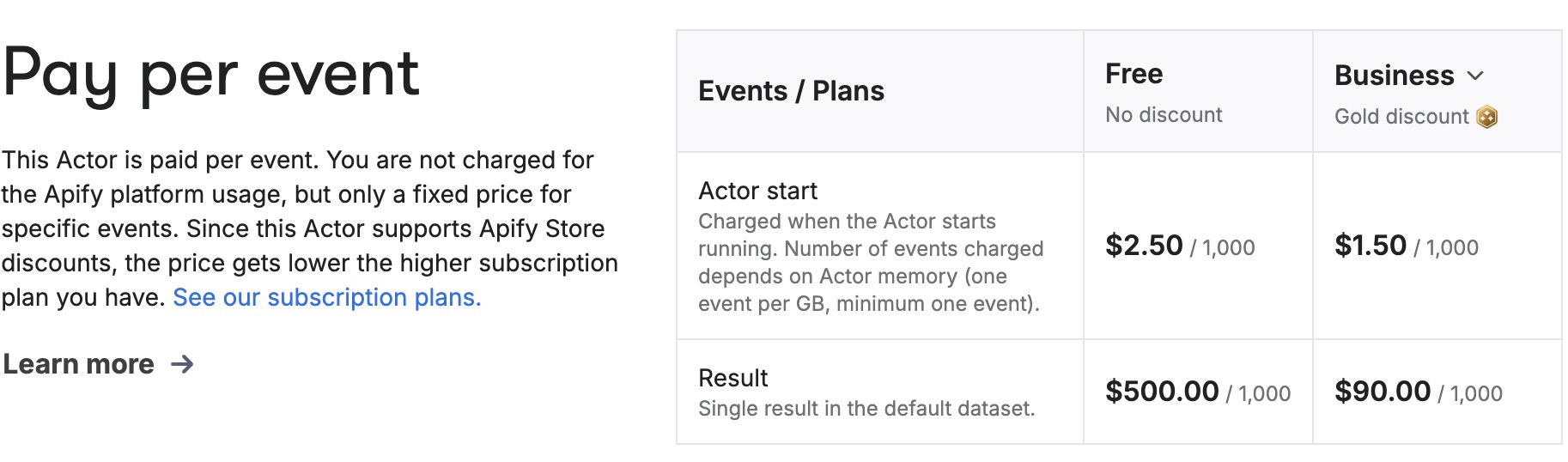Click the "Pay per event" heading
This screenshot has height=462, width=1568.
[211, 74]
